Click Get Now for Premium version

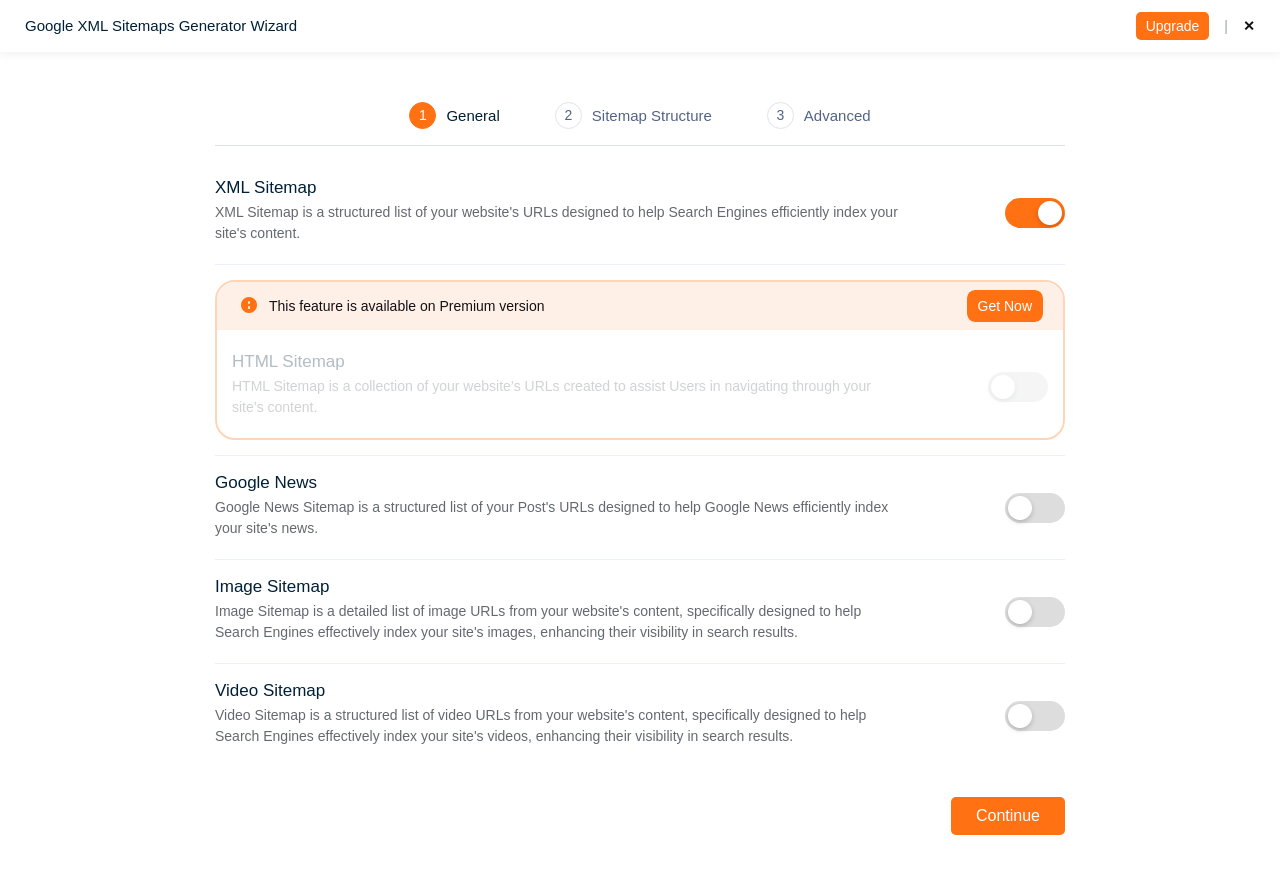[1004, 306]
